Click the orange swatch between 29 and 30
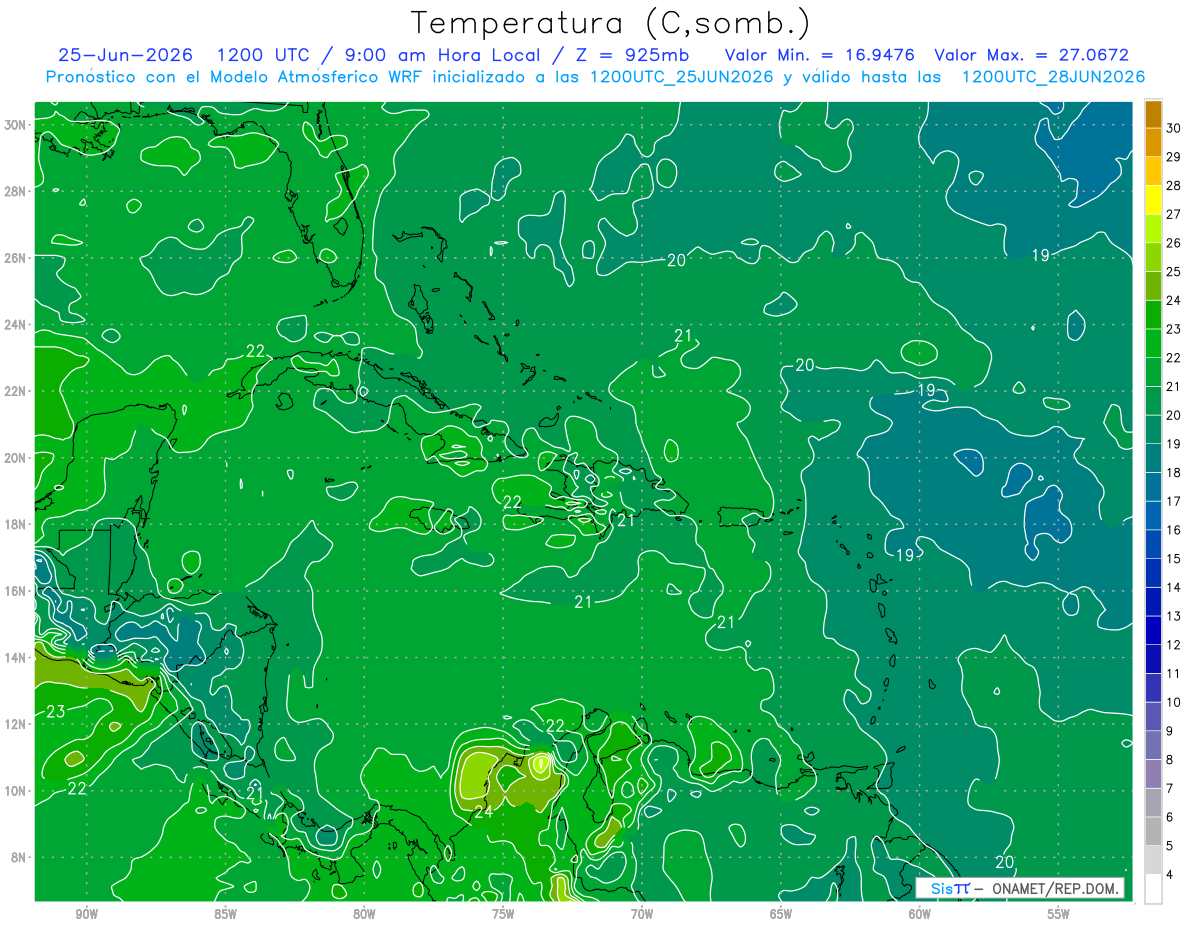The image size is (1200, 927). [1154, 143]
